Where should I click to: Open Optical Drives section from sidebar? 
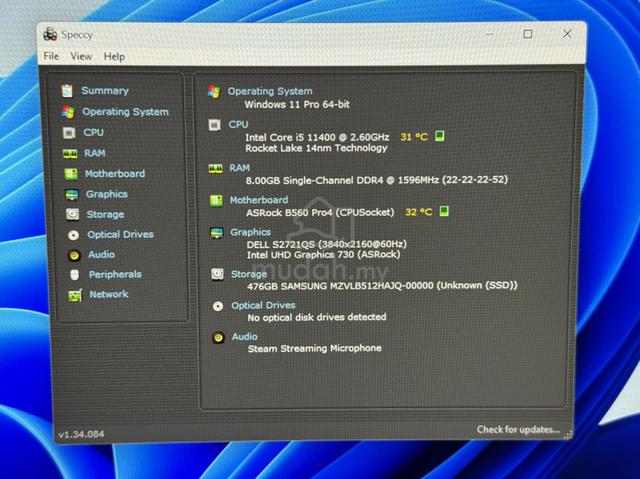click(120, 234)
